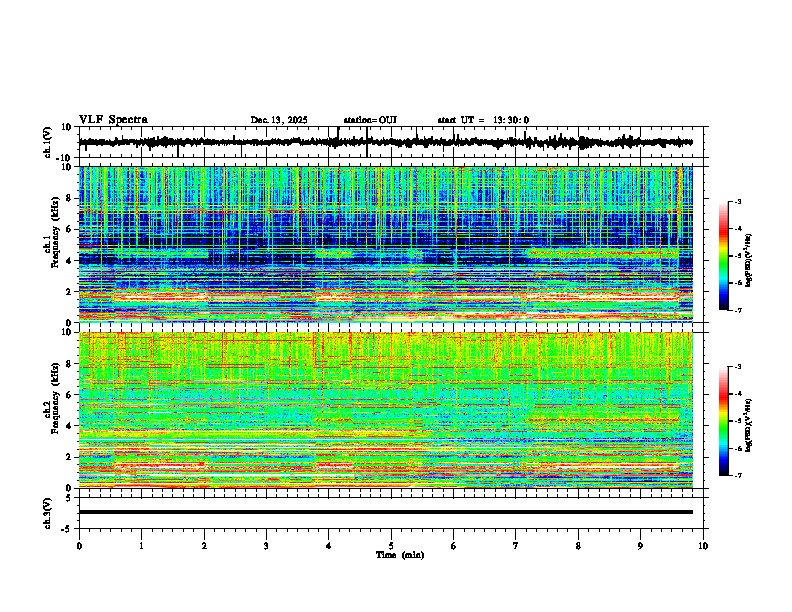Screen dimensions: 792x612
Task: Click the ch.2 spectrogram panel
Action: (386, 410)
